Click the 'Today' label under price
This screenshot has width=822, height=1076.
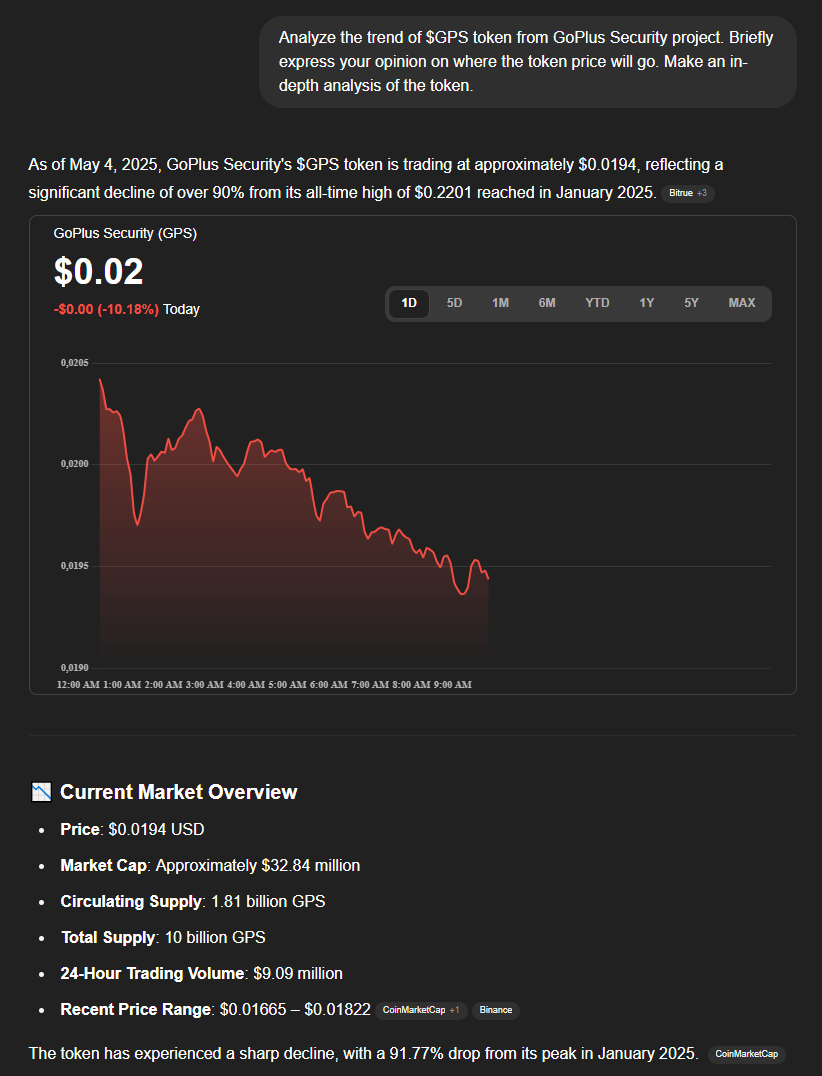pyautogui.click(x=181, y=309)
